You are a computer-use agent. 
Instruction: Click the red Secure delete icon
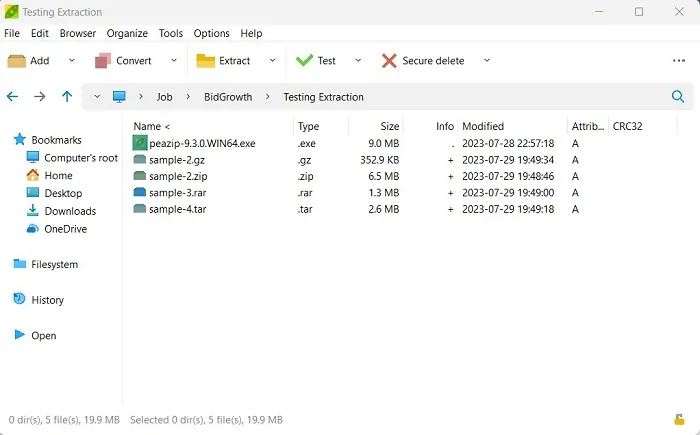pyautogui.click(x=389, y=61)
